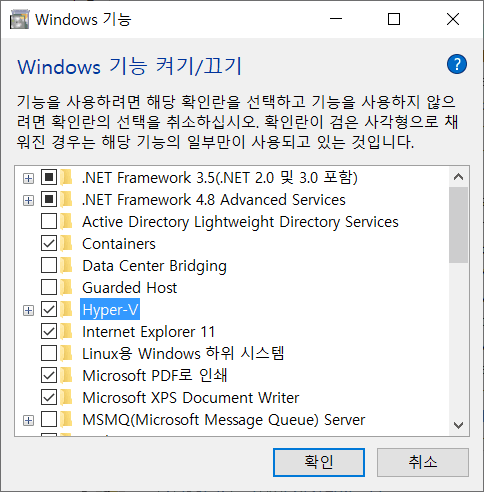
Task: Uncheck the Hyper-V checkbox
Action: coord(49,309)
